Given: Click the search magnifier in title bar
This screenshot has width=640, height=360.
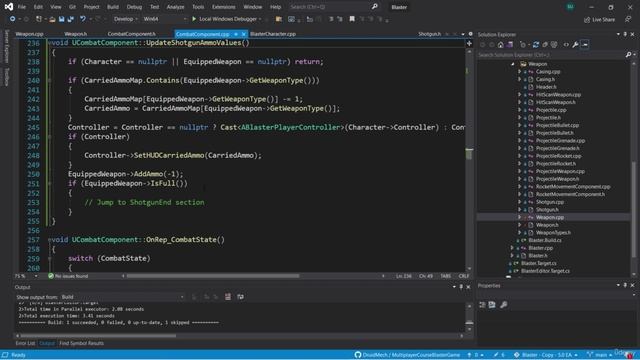Looking at the screenshot, I should tap(375, 7).
